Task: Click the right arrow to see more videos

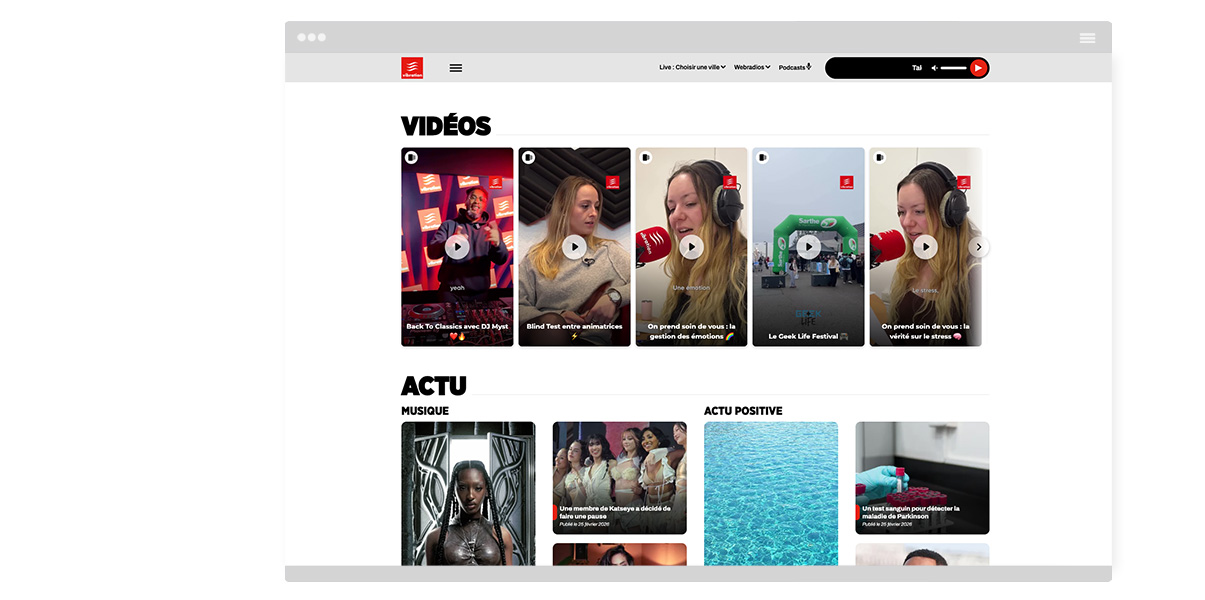Action: coord(978,246)
